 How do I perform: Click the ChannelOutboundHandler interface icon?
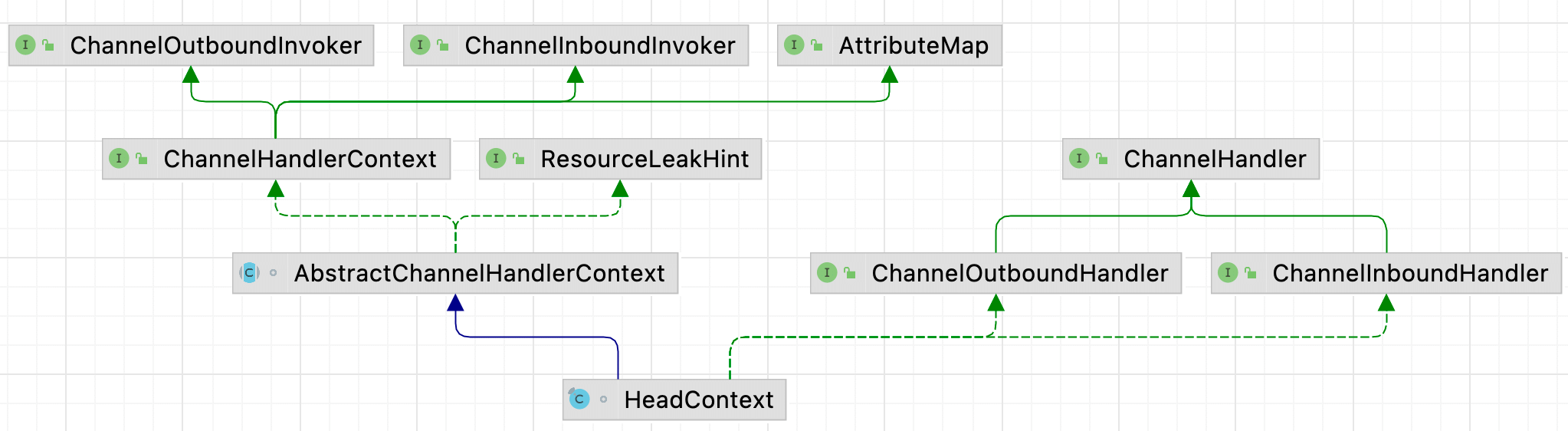coord(827,273)
